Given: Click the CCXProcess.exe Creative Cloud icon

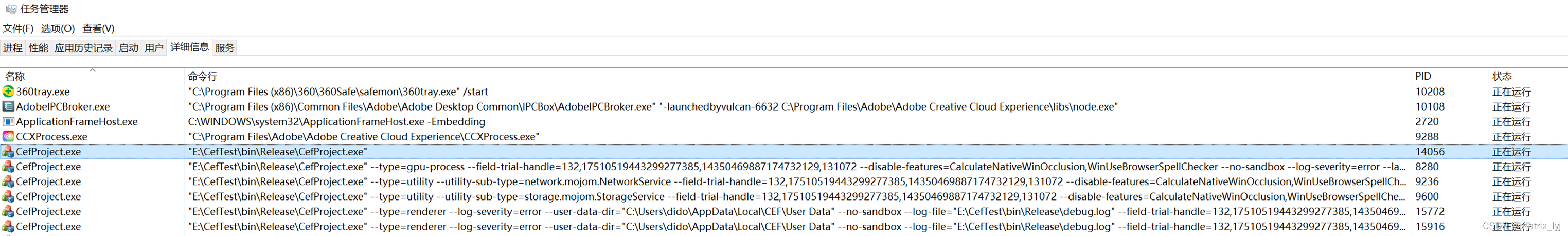Looking at the screenshot, I should (8, 136).
